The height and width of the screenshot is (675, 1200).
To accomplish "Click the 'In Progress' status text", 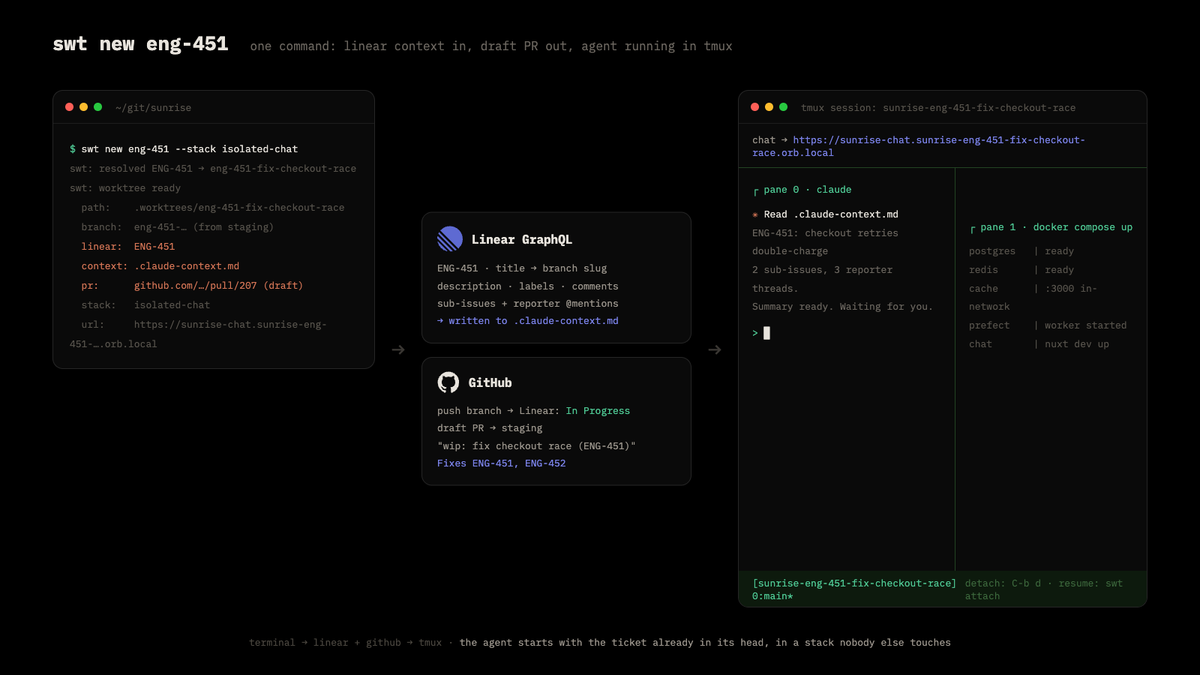I will point(598,411).
